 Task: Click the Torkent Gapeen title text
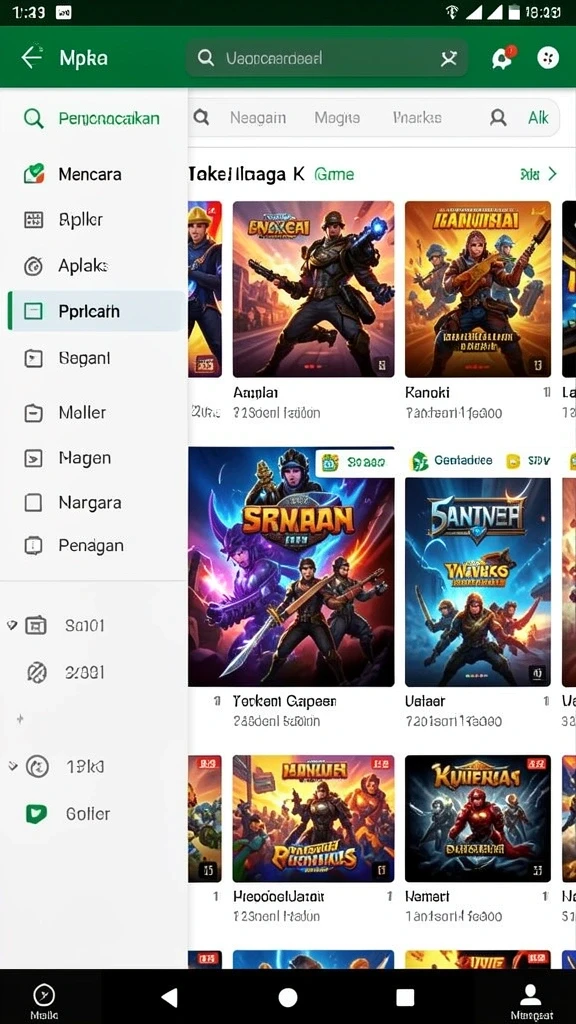click(284, 701)
